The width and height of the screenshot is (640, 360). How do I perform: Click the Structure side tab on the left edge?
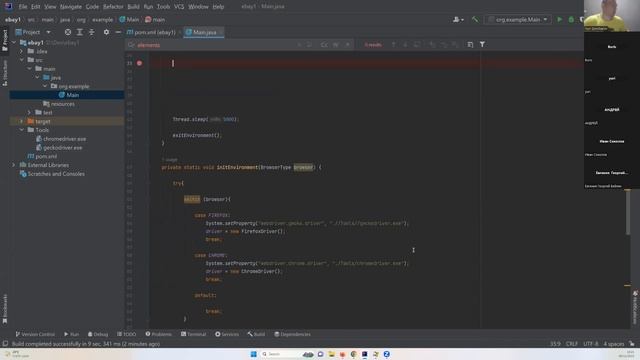pos(5,73)
